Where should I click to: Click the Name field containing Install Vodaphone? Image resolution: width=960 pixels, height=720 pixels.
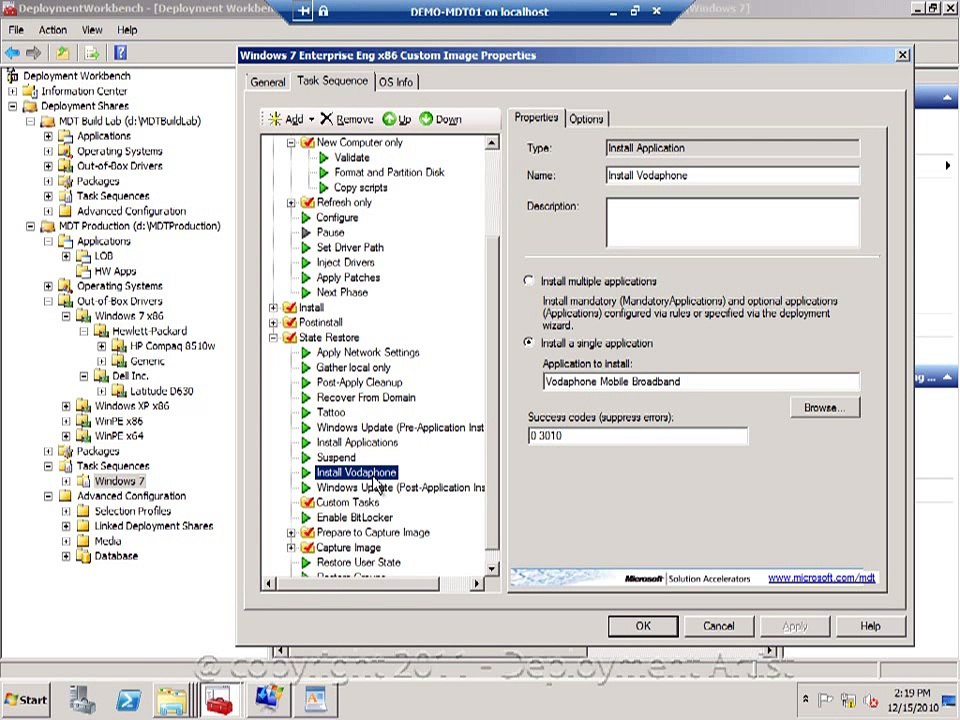click(x=732, y=176)
